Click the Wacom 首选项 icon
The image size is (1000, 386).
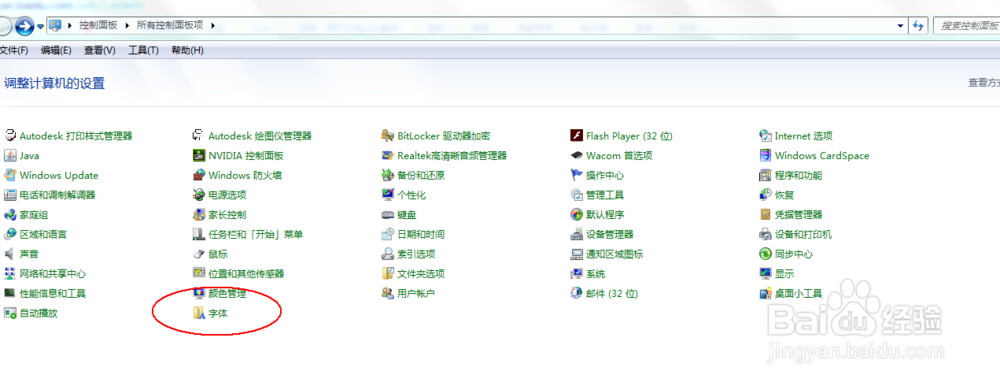(576, 155)
